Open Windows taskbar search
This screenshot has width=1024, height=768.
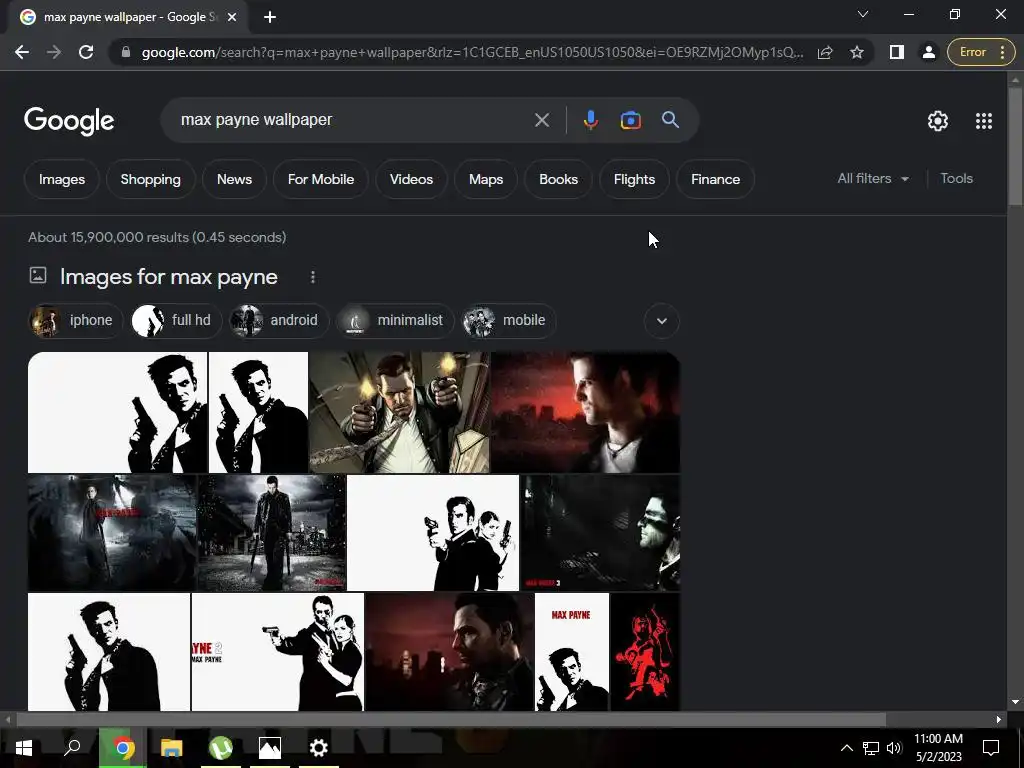(x=72, y=748)
